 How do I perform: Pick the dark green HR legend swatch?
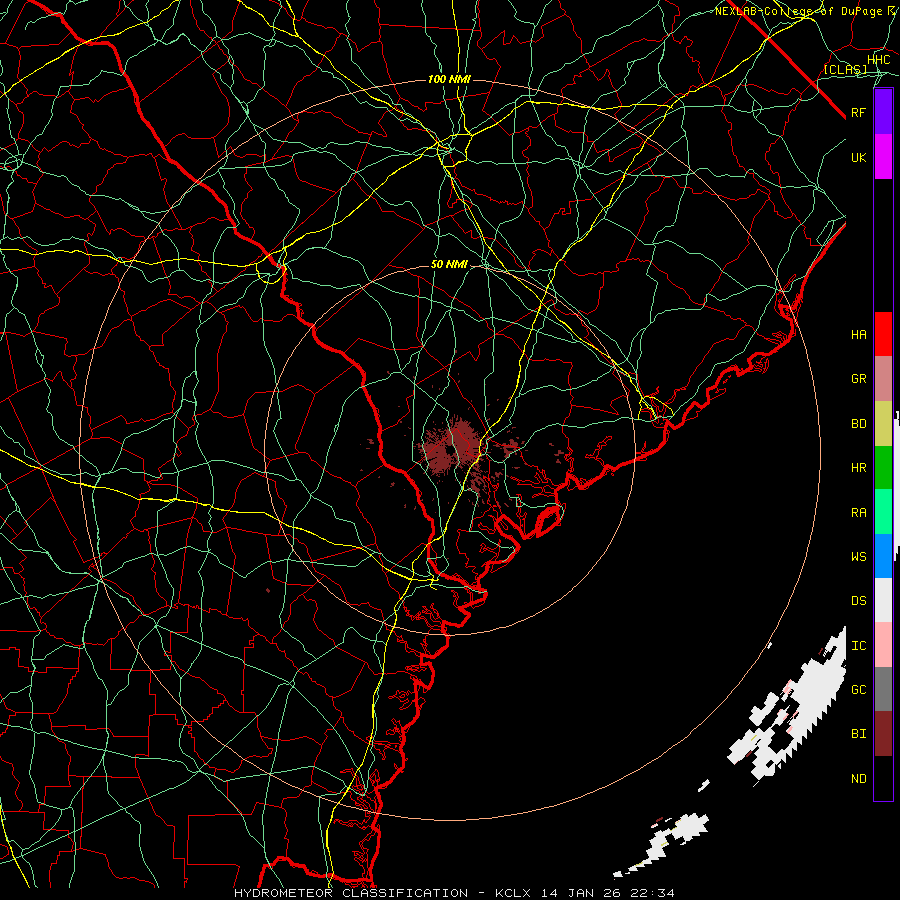(x=883, y=467)
